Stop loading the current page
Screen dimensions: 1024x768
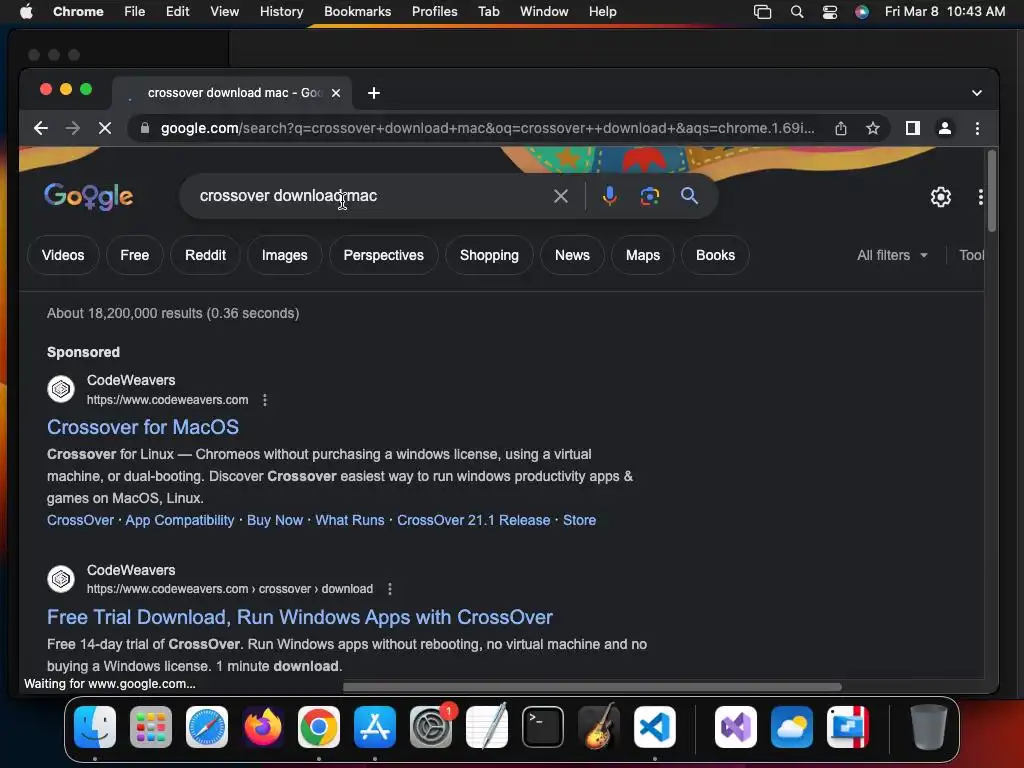[104, 128]
